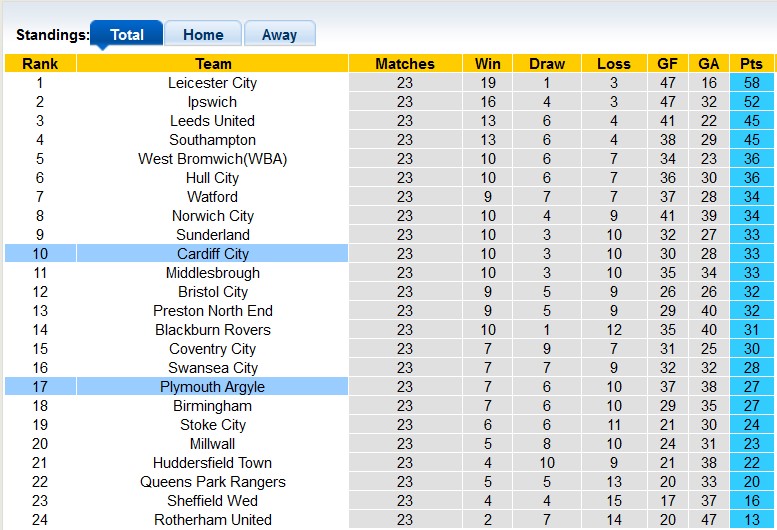The image size is (777, 530).
Task: Click the Matches column header
Action: pyautogui.click(x=404, y=64)
